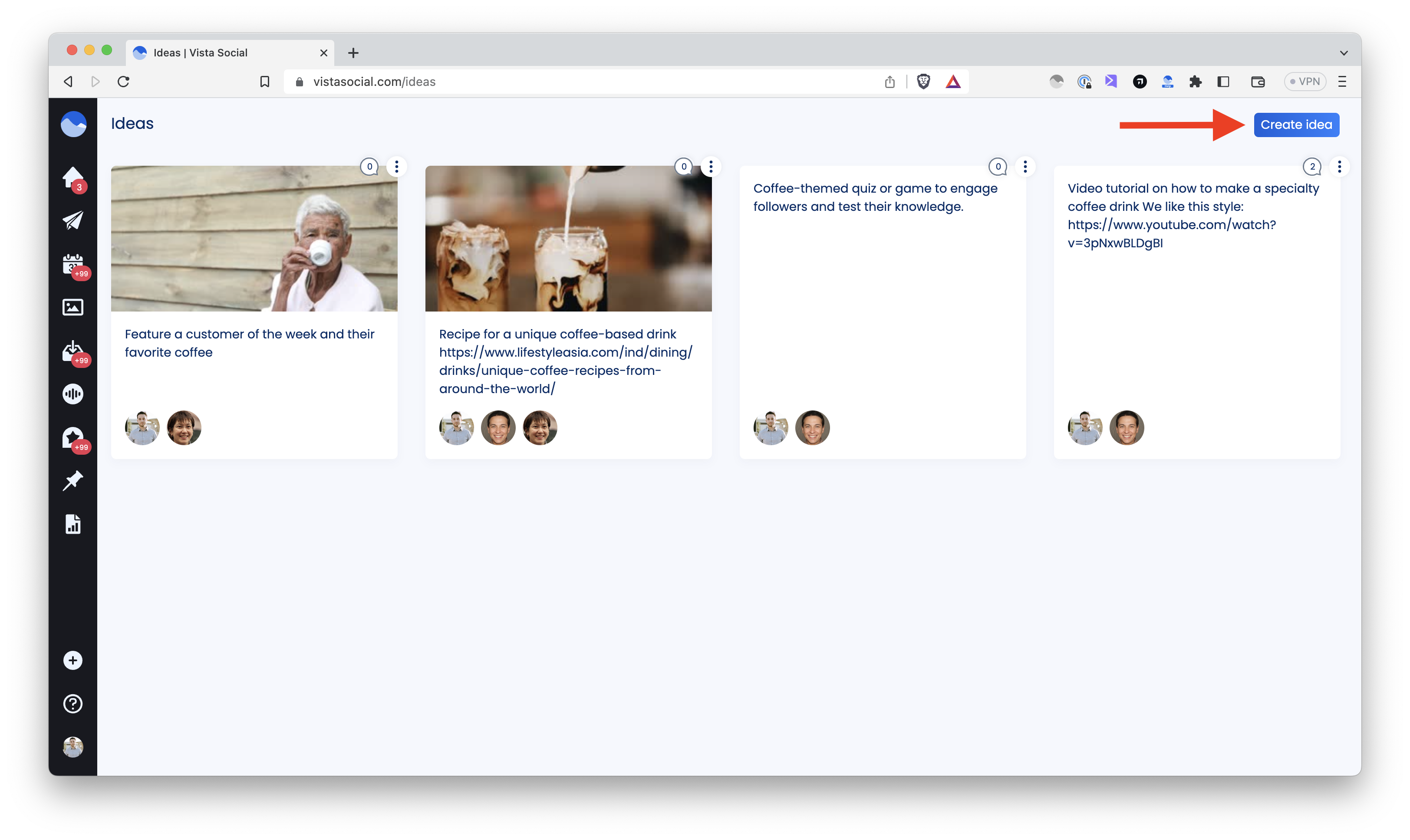Toggle the browser sidebar panel icon
Image resolution: width=1410 pixels, height=840 pixels.
click(x=1223, y=82)
